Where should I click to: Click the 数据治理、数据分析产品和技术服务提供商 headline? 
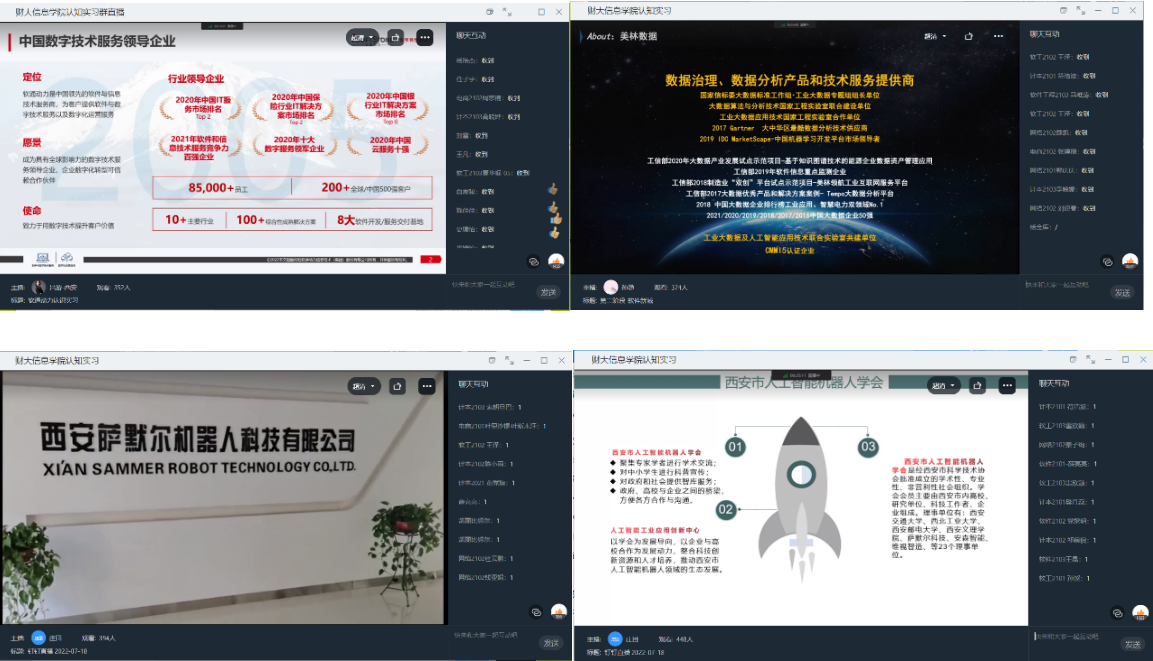coord(790,80)
